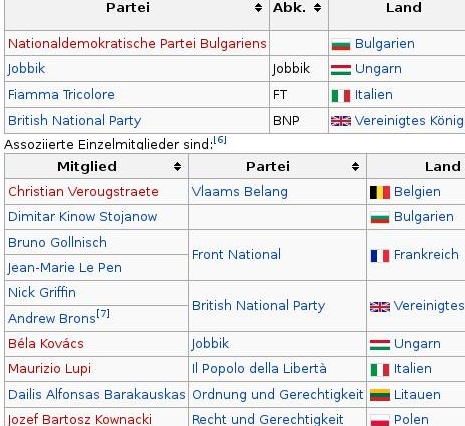465x426 pixels.
Task: Sort first table by Partei column arrows
Action: pos(258,7)
